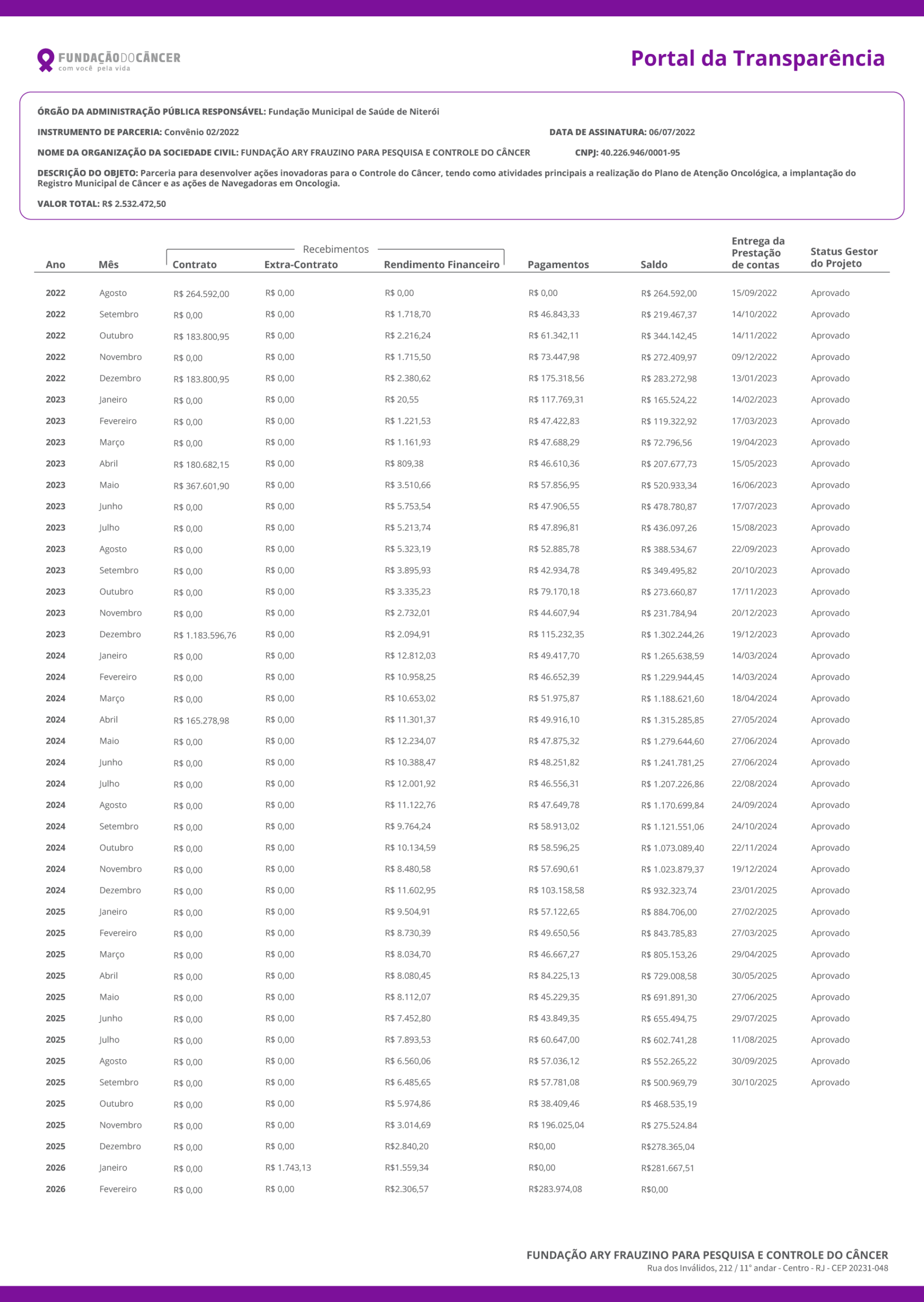Click the delivery date 30/10/2025
Viewport: 924px width, 1302px height.
(x=753, y=1082)
